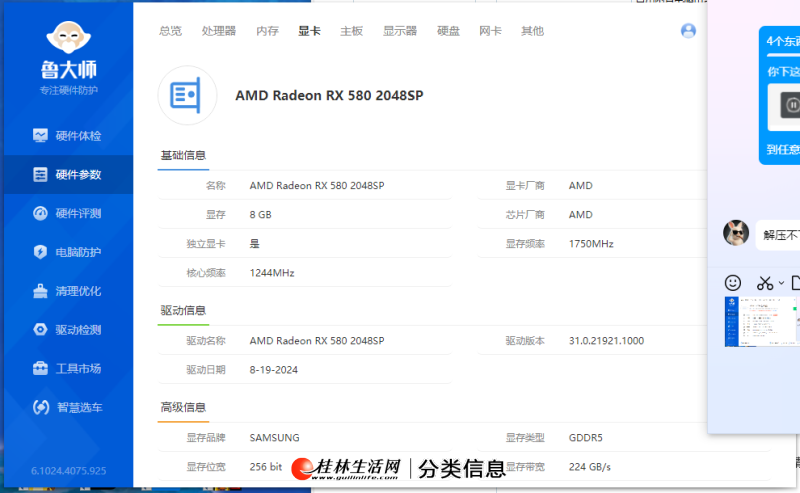Viewport: 800px width, 493px height.
Task: Switch to the 显示器 tab
Action: click(x=399, y=31)
